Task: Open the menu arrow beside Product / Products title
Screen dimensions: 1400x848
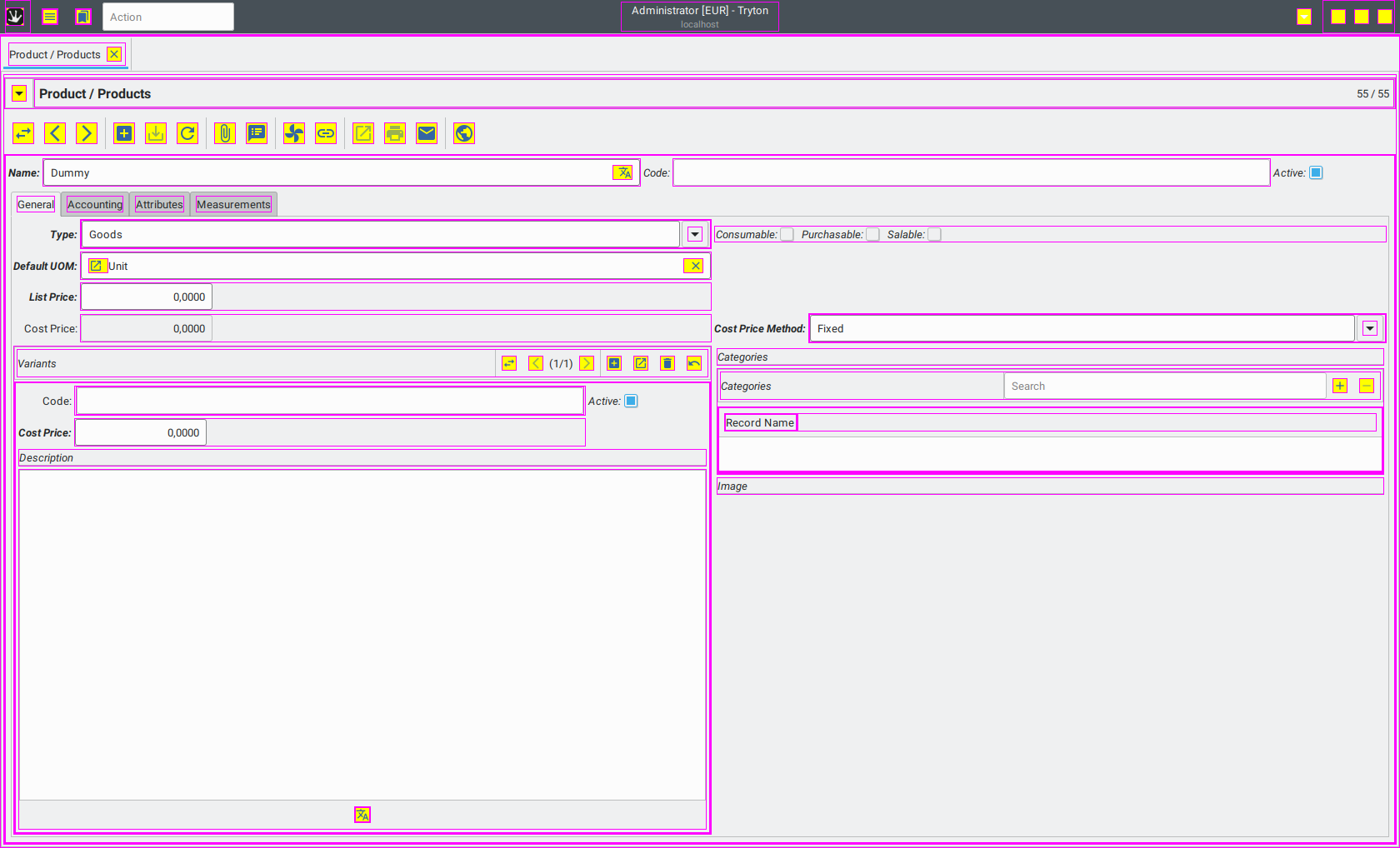Action: pos(19,94)
